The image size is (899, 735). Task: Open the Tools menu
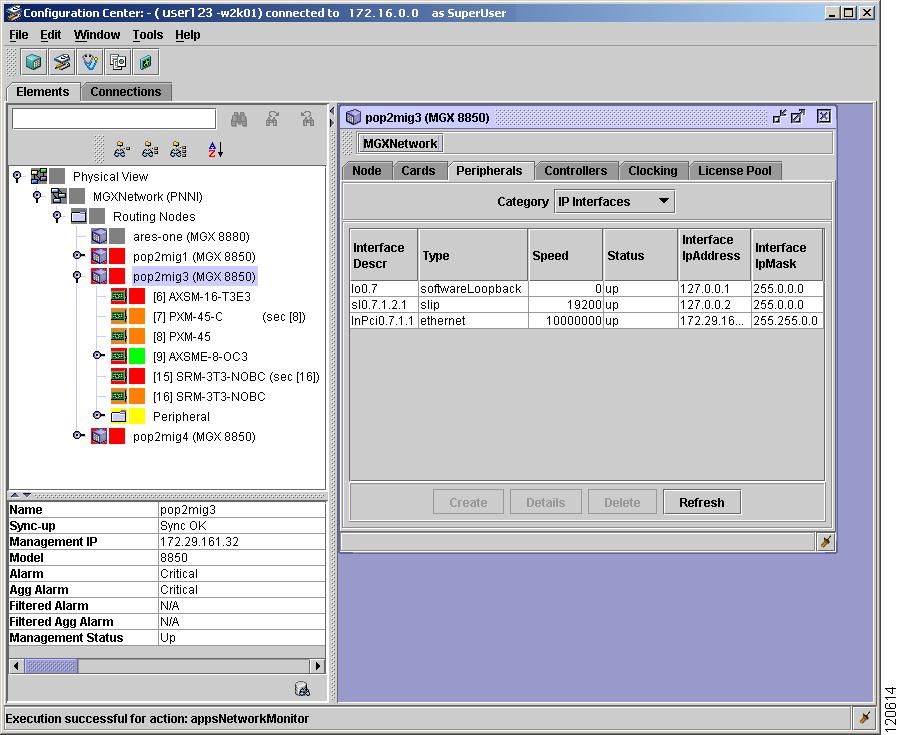[x=148, y=35]
